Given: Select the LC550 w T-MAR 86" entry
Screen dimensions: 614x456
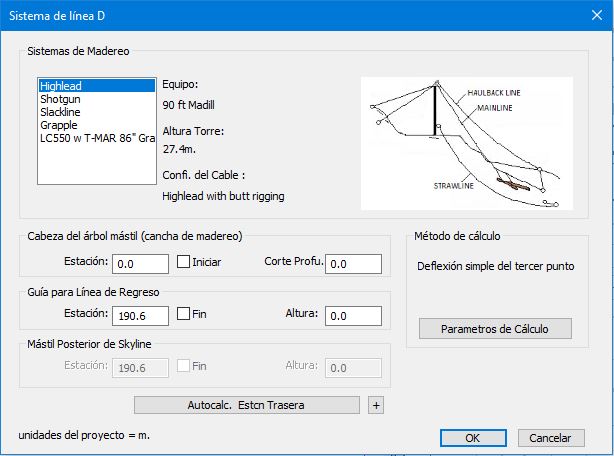Looking at the screenshot, I should pos(95,139).
